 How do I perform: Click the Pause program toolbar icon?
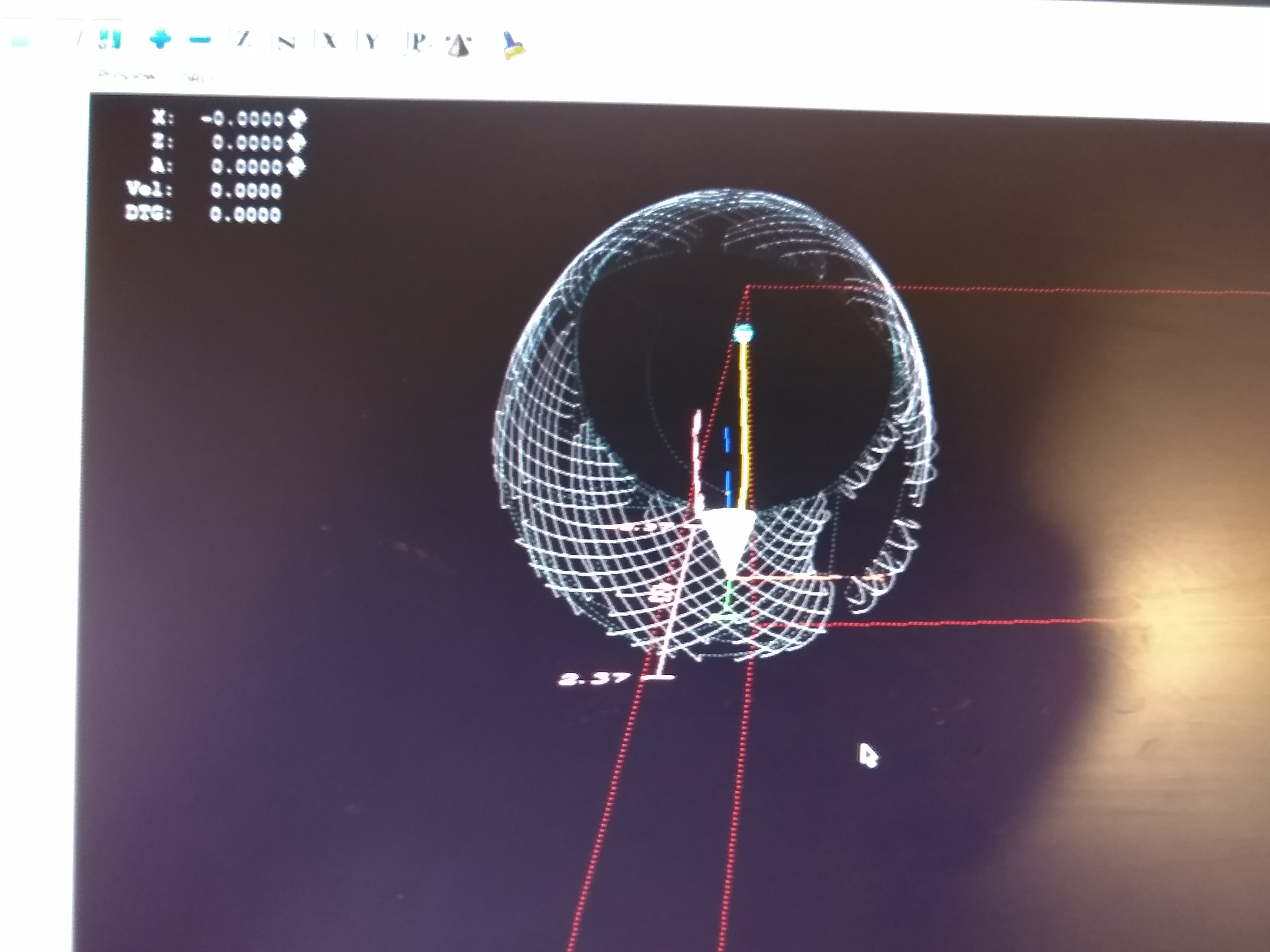coord(109,39)
